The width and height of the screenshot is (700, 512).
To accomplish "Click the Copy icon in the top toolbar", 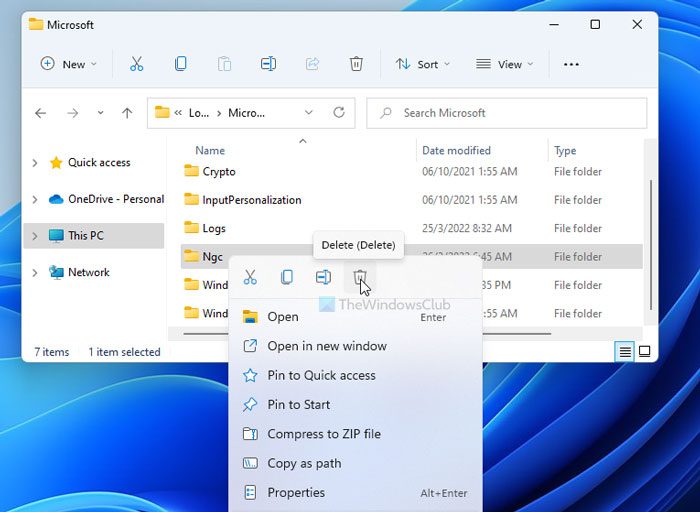I will point(180,64).
